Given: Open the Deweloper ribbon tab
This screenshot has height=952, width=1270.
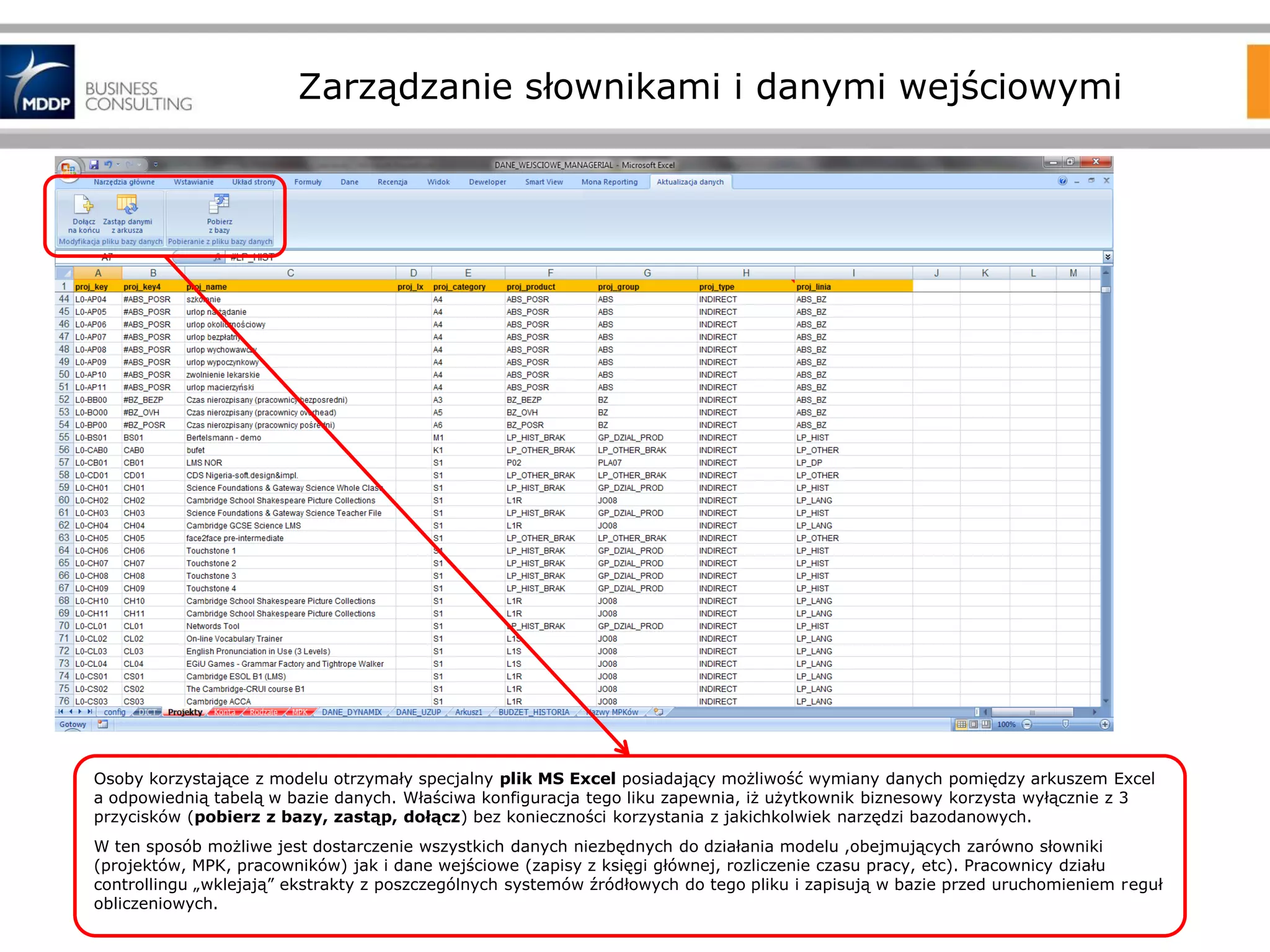Looking at the screenshot, I should (x=487, y=182).
